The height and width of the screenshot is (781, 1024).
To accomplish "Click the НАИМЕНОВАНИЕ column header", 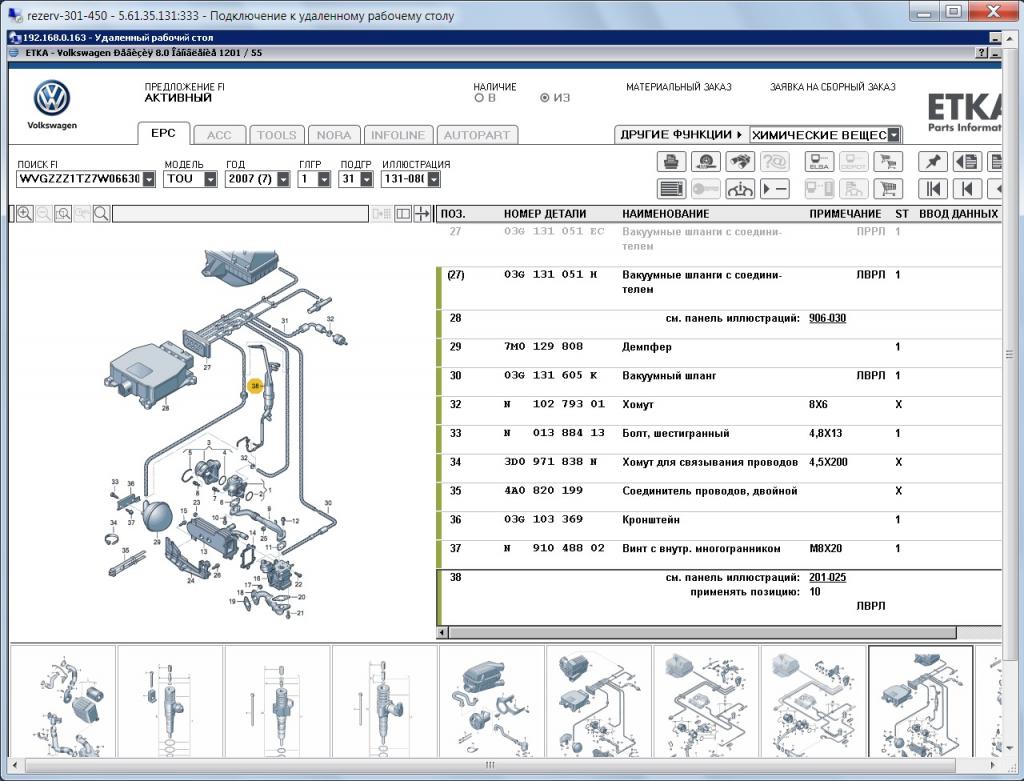I will coord(665,214).
